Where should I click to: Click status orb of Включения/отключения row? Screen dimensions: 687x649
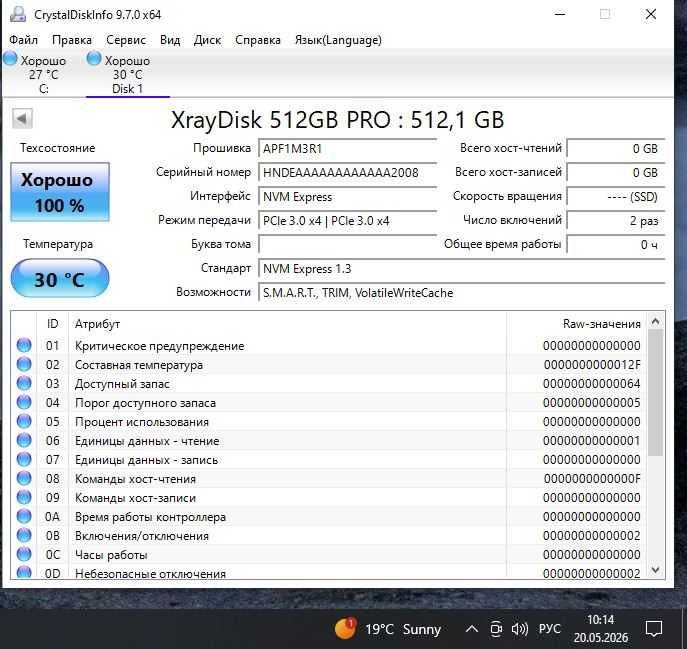(x=24, y=535)
